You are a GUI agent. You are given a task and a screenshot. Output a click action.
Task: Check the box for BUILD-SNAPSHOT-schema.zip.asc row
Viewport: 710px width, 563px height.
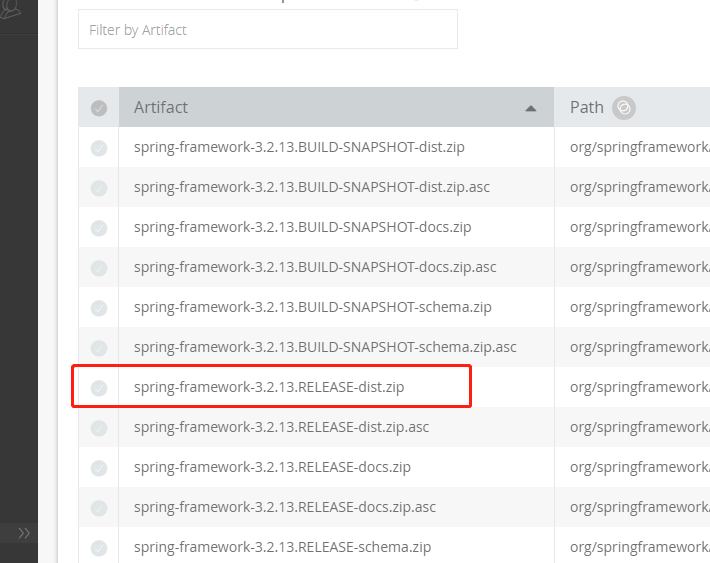coord(99,348)
